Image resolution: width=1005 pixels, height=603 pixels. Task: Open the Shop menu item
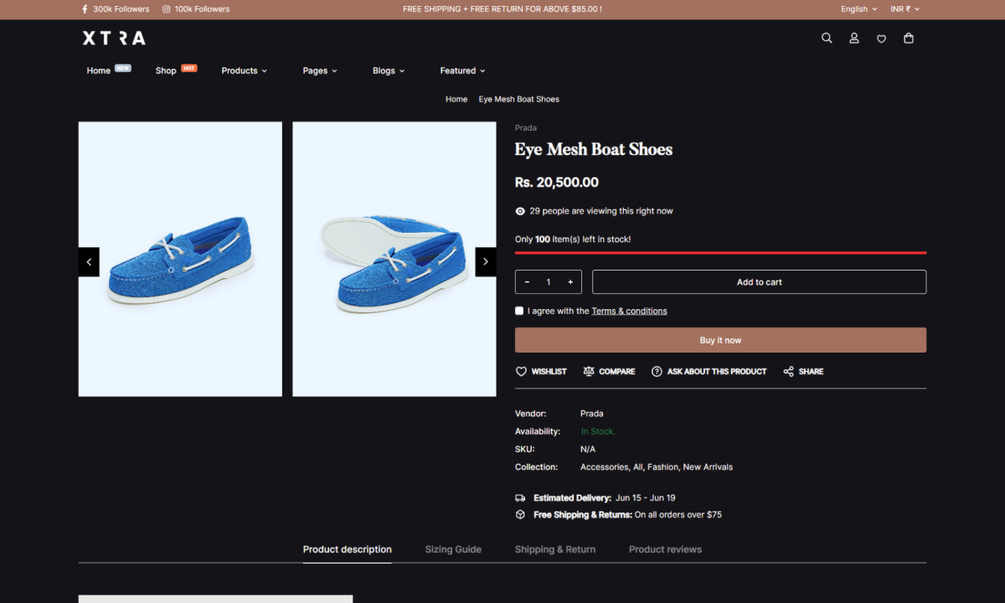[165, 70]
